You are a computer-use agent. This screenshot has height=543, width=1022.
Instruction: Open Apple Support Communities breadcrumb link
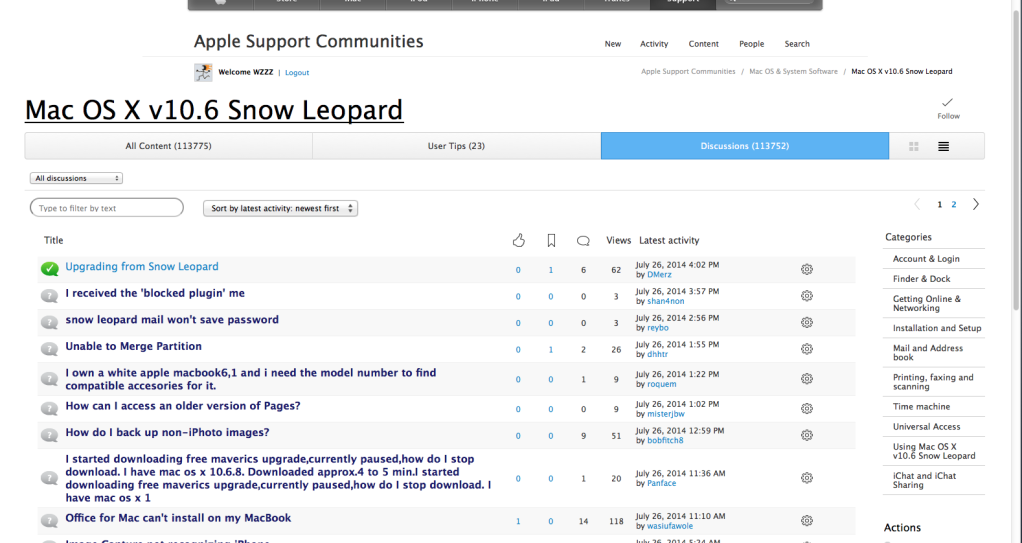coord(688,72)
